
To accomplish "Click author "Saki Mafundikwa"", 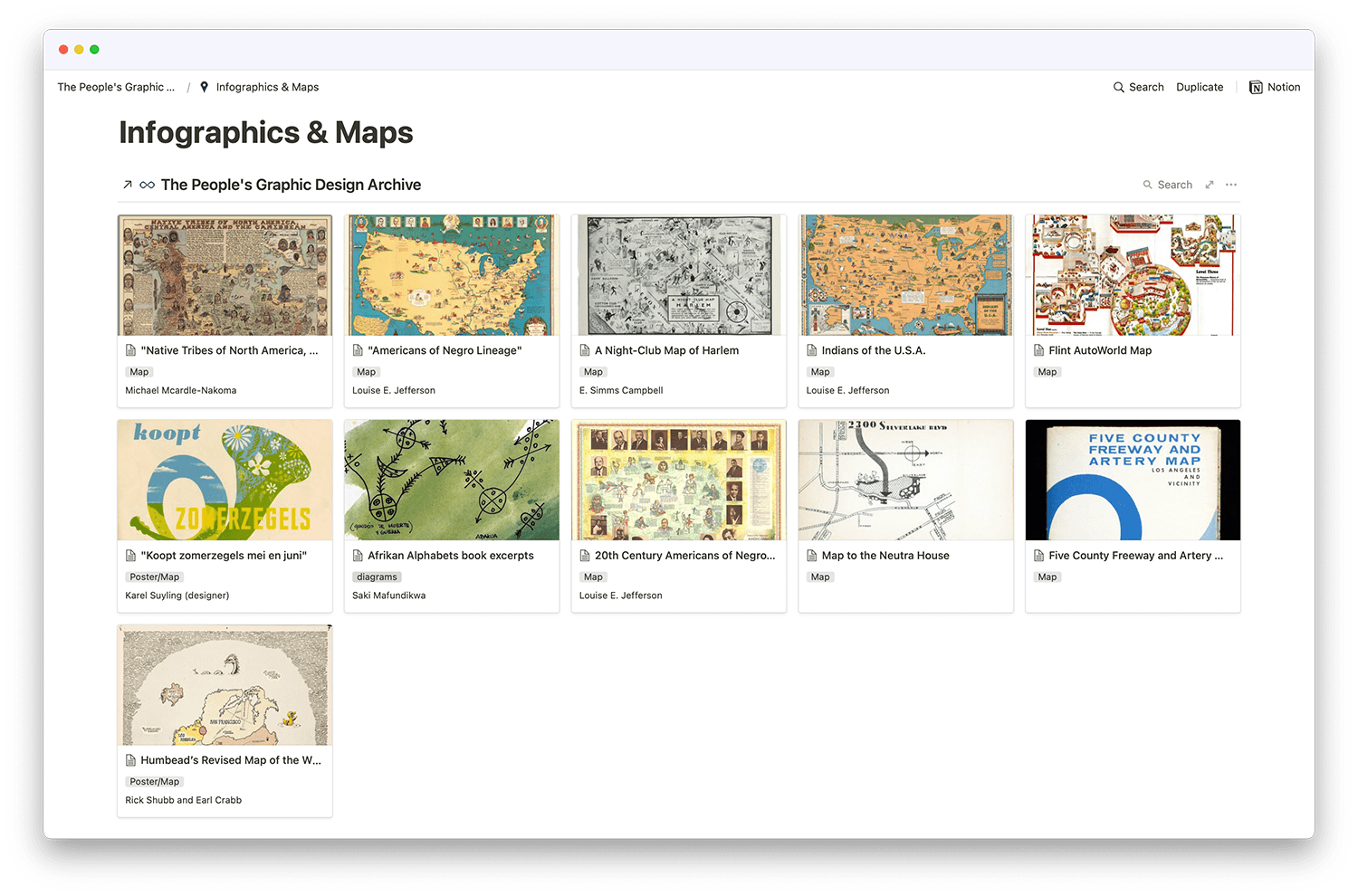I will tap(389, 596).
